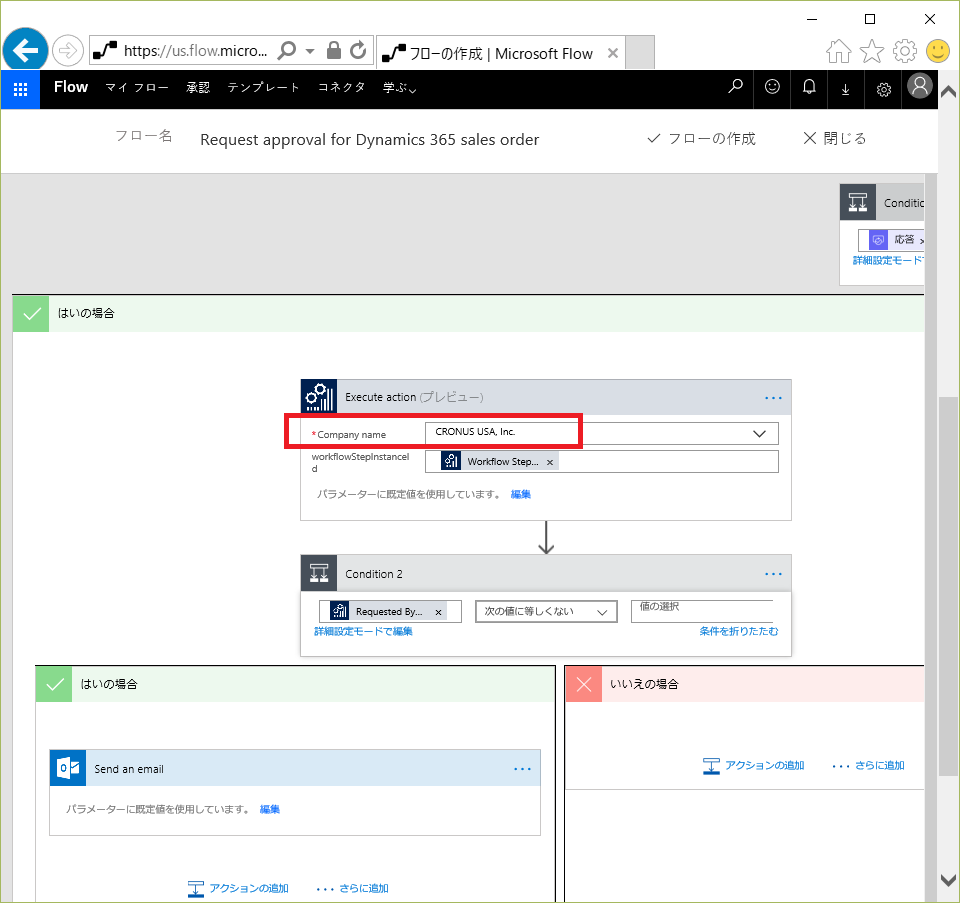Screen dimensions: 960x903
Task: Click the browser address bar URL
Action: coord(195,51)
